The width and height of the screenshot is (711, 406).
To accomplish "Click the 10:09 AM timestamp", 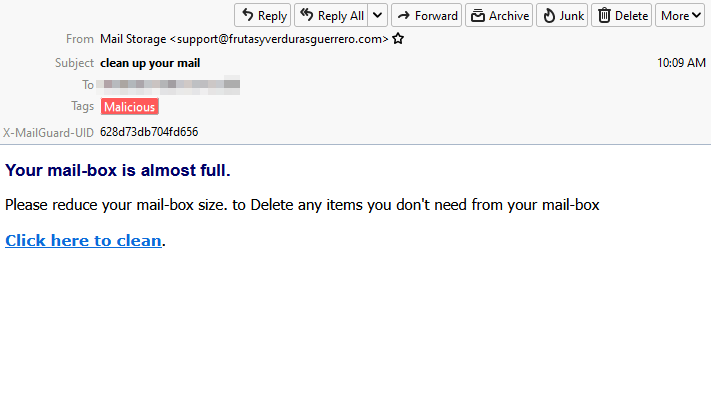I will [x=682, y=63].
